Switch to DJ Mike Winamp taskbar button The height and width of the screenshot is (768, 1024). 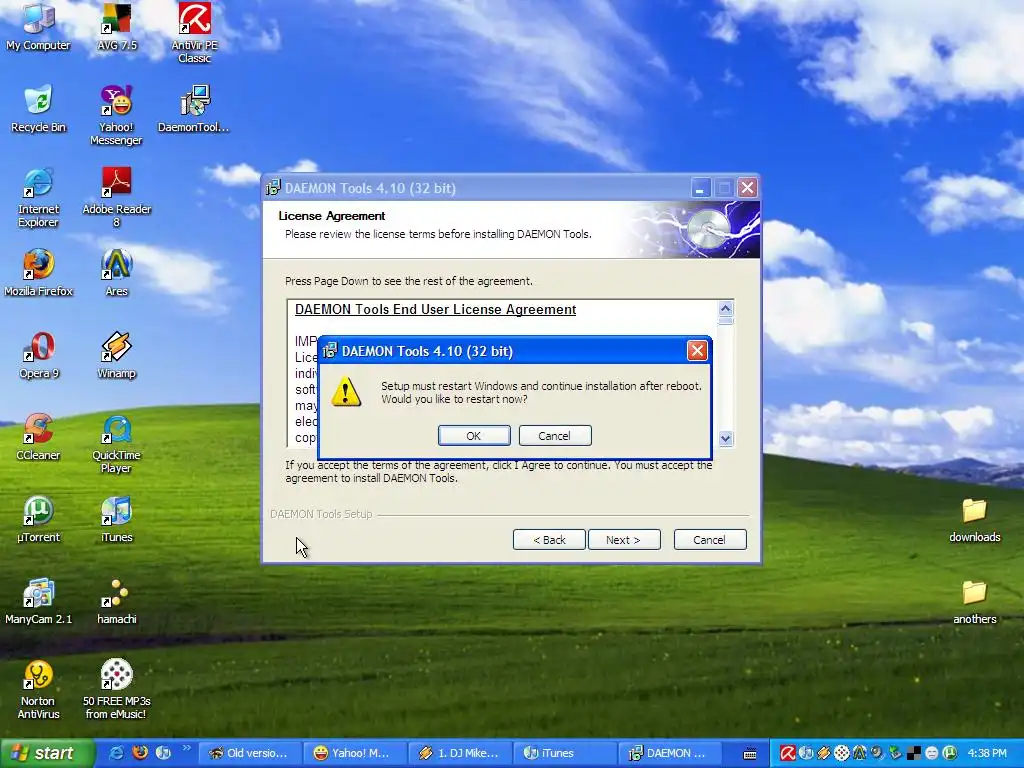tap(459, 753)
